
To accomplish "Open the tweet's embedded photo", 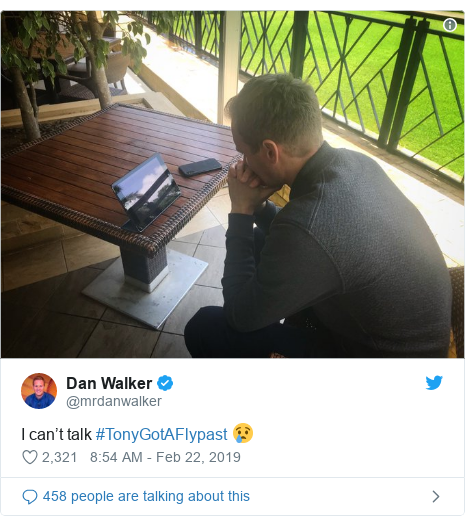I will click(232, 184).
